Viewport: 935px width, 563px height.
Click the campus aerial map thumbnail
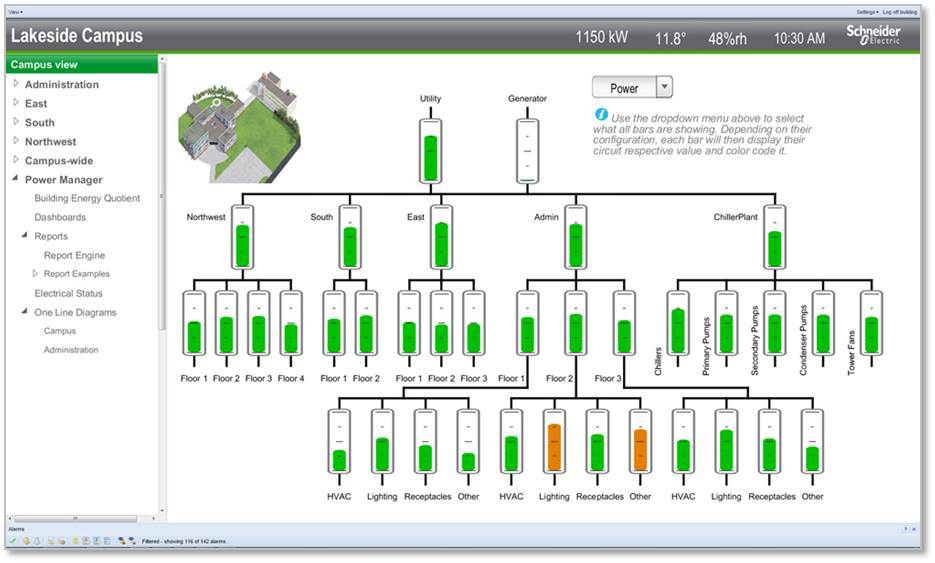tap(237, 125)
